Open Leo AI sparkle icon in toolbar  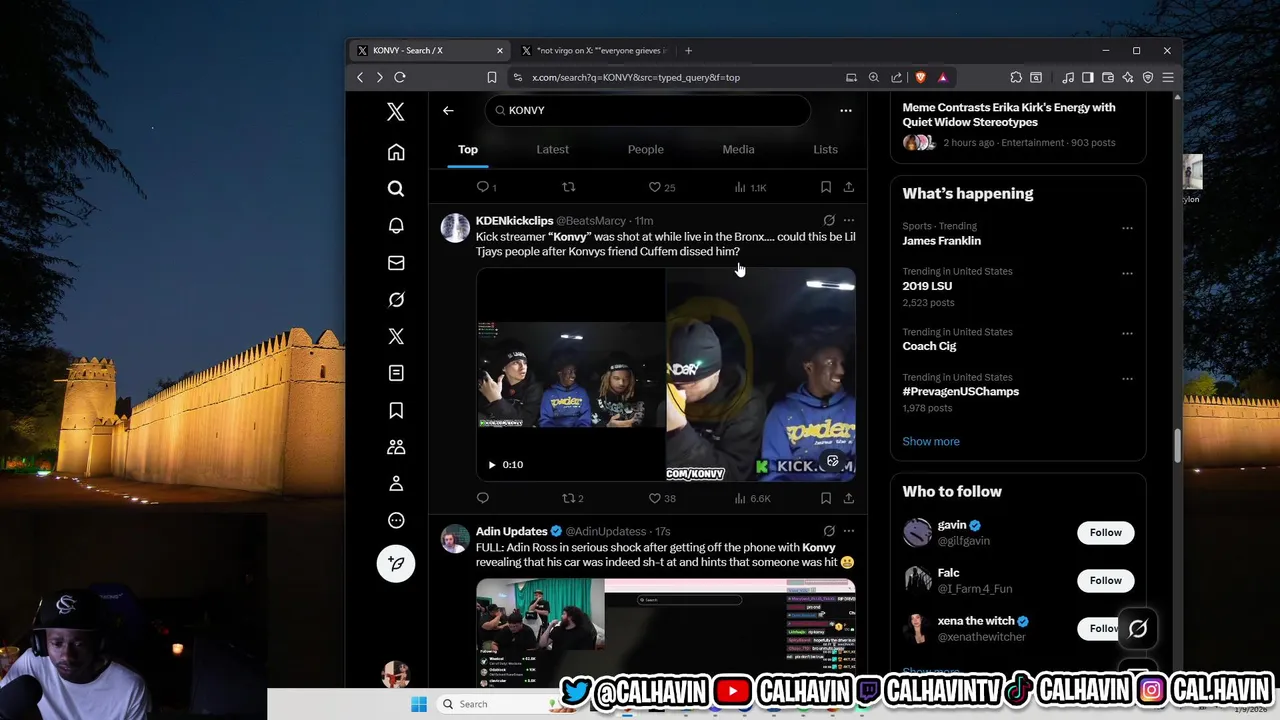(x=1128, y=77)
